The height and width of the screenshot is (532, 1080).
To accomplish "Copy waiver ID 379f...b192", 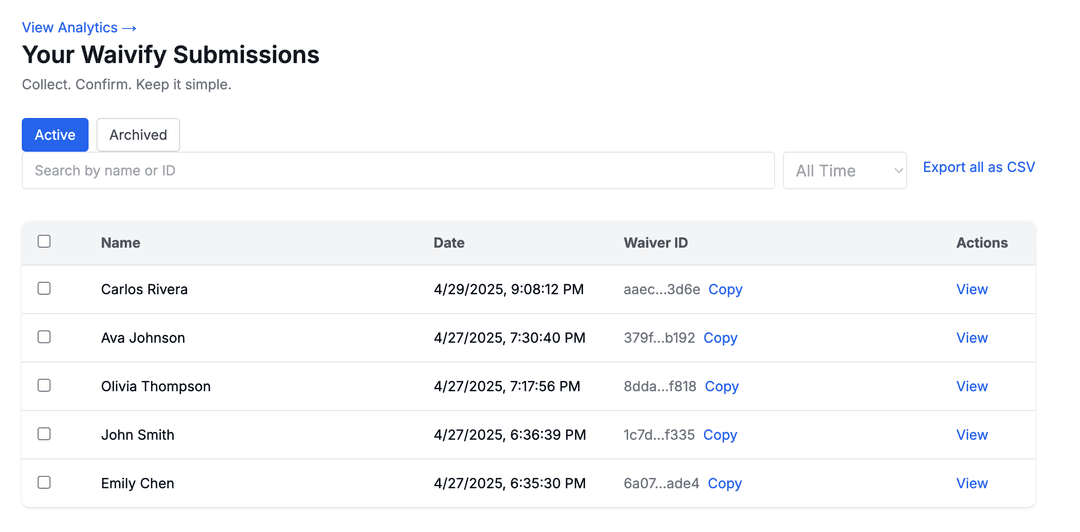I will point(720,338).
